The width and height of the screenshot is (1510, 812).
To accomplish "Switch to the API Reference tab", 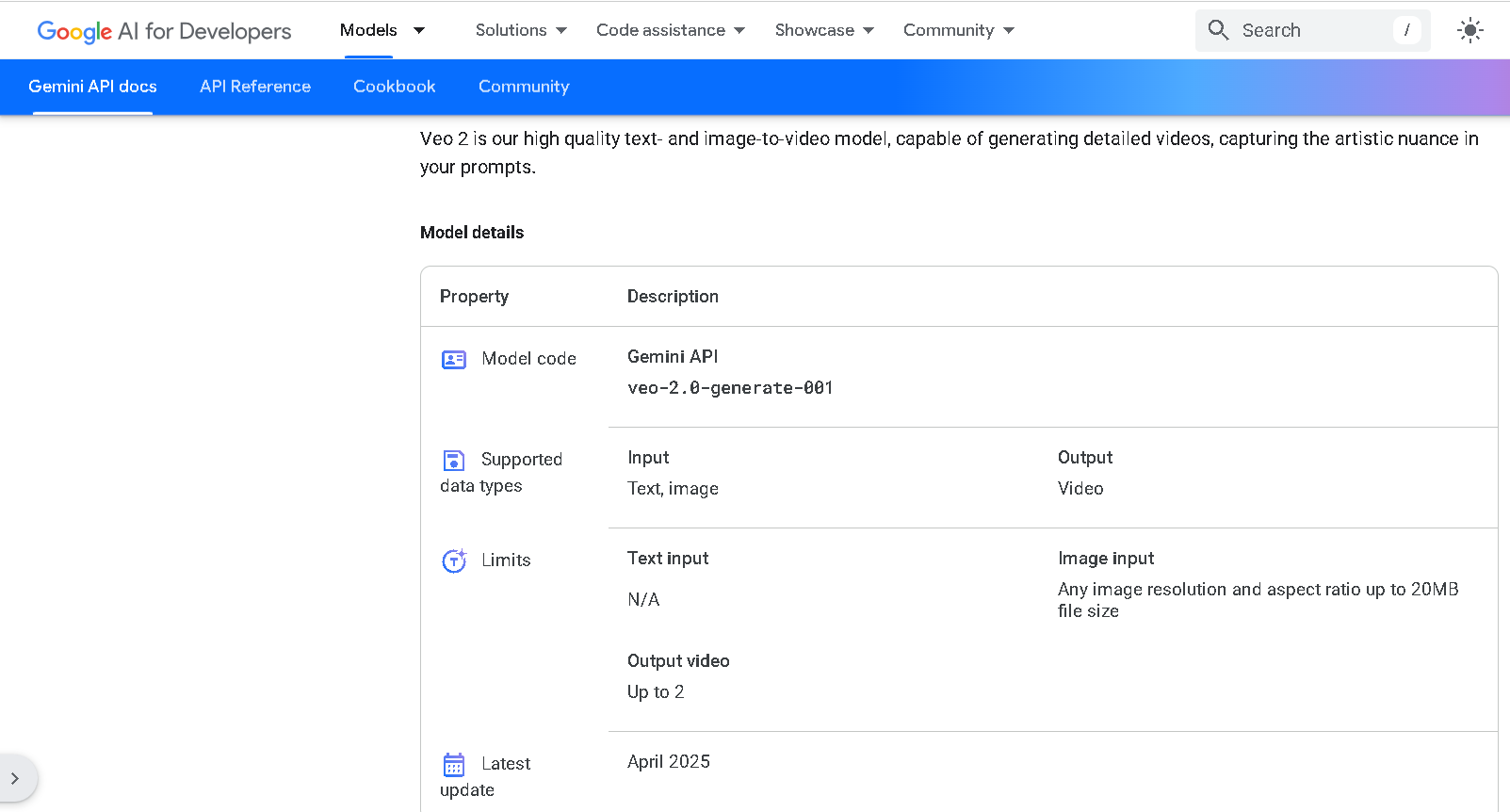I will click(255, 87).
